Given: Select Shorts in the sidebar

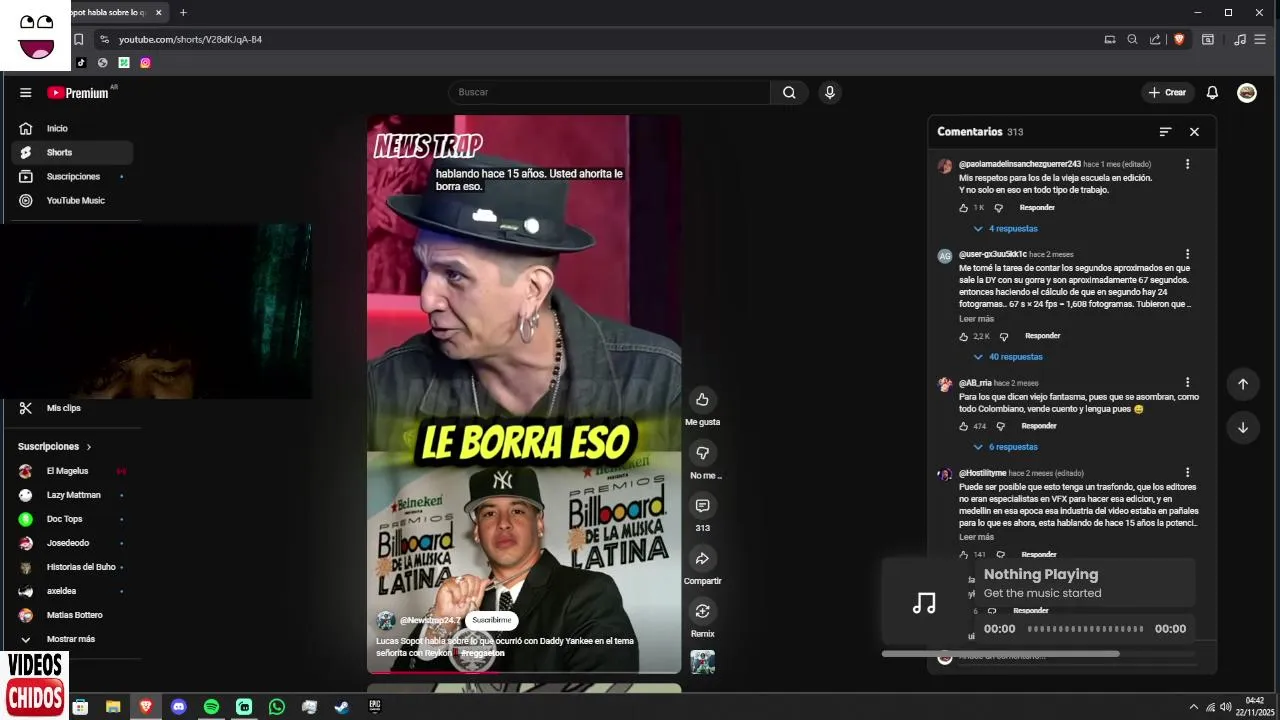Looking at the screenshot, I should pyautogui.click(x=72, y=152).
